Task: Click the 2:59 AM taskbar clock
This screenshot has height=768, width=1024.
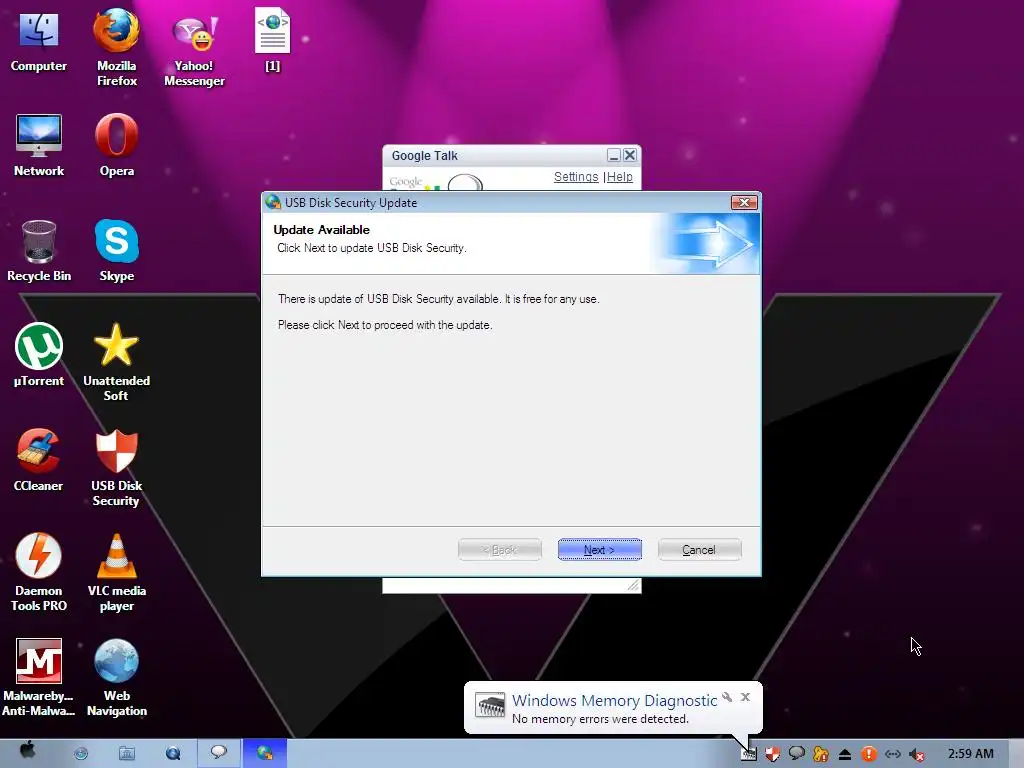Action: pos(970,754)
